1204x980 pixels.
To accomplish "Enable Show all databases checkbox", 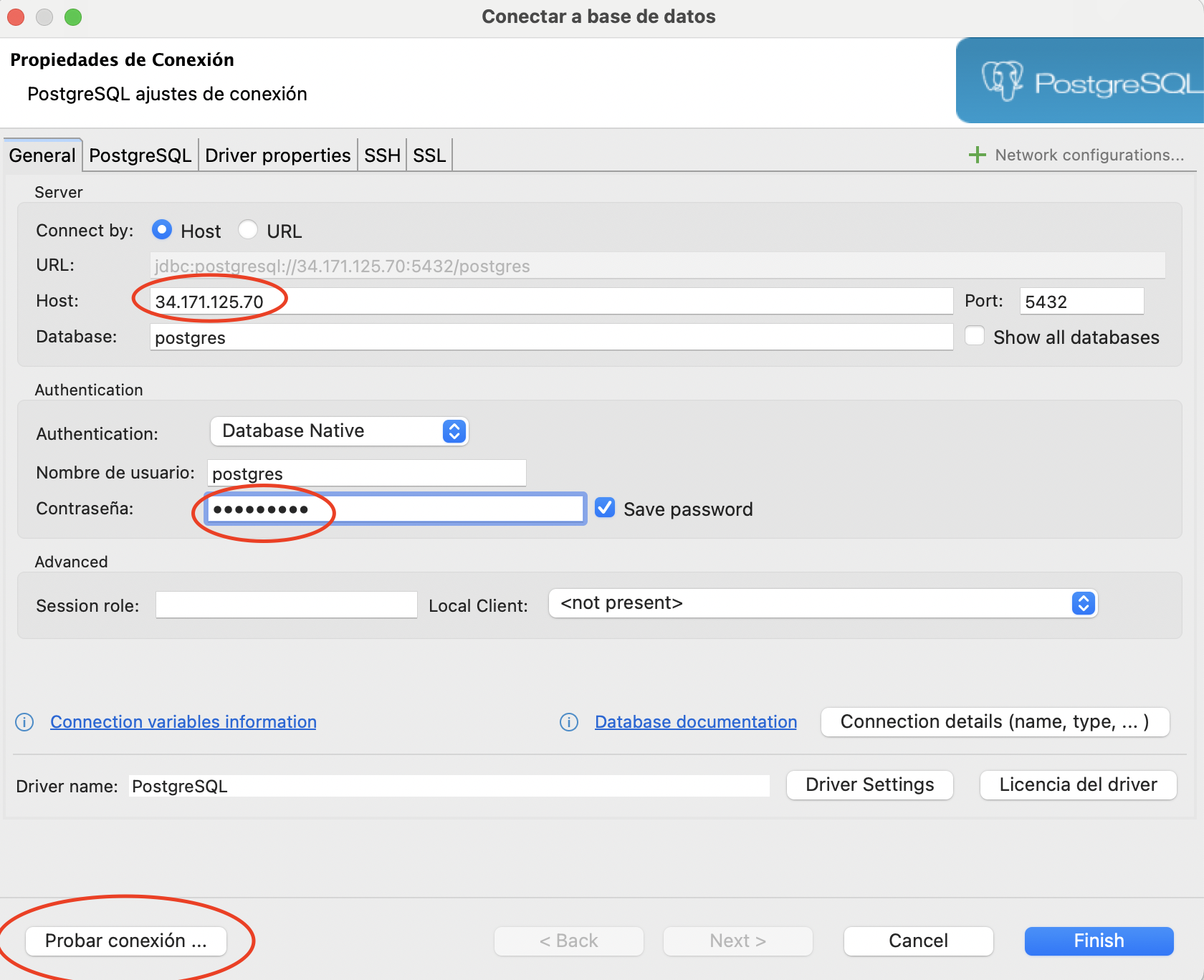I will click(x=975, y=336).
